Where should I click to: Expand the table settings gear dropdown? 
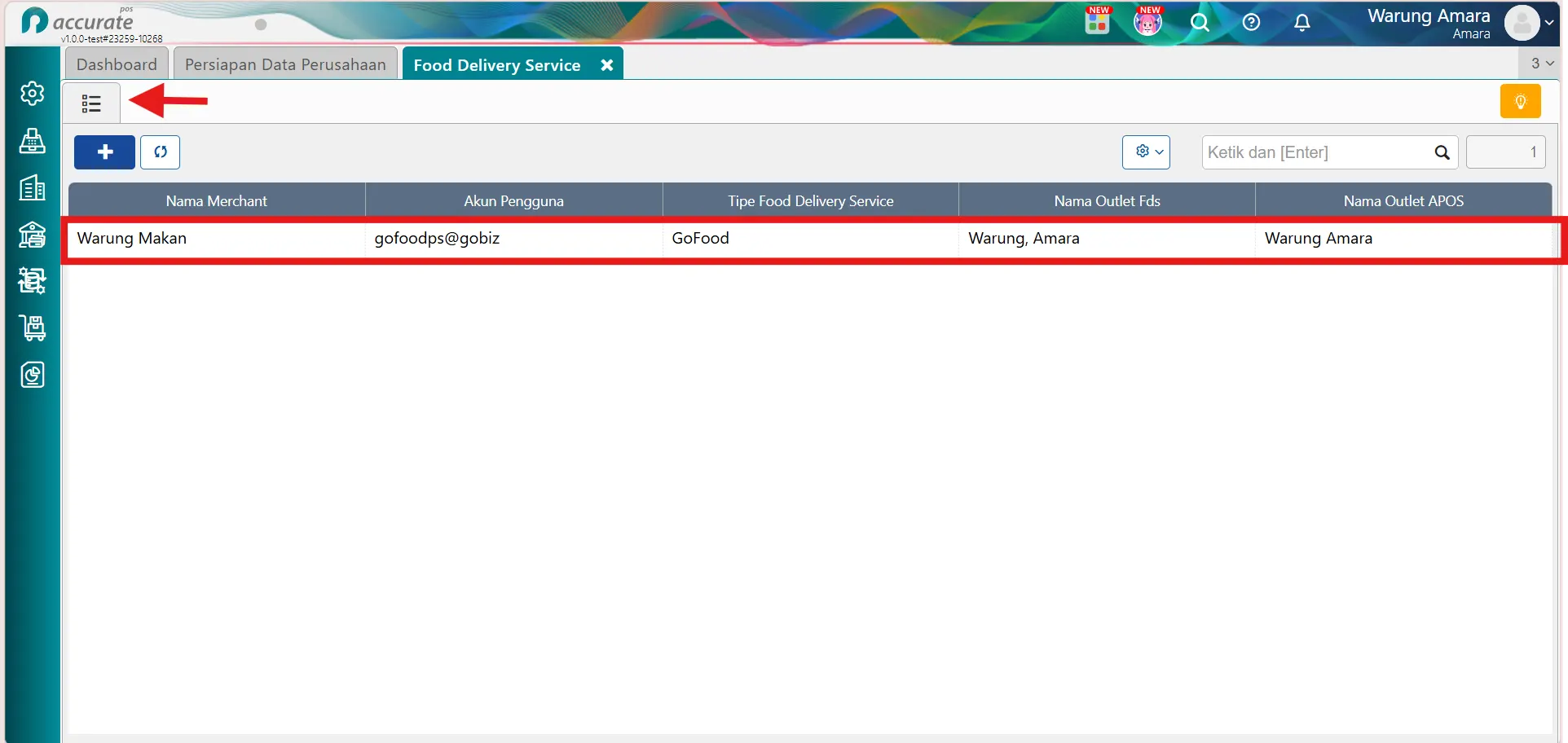[1146, 152]
